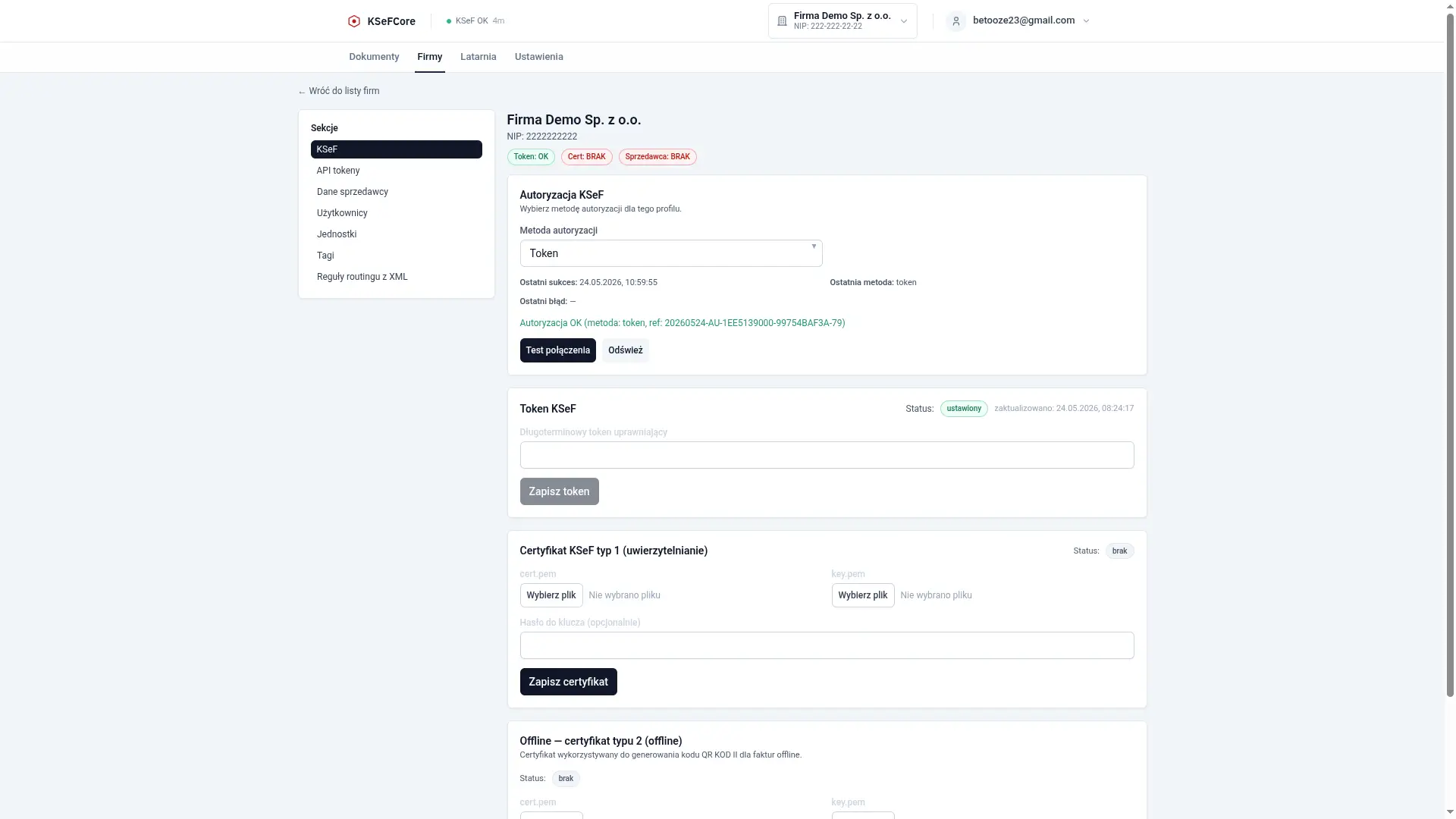1456x819 pixels.
Task: Select the Firmy tab
Action: click(429, 57)
